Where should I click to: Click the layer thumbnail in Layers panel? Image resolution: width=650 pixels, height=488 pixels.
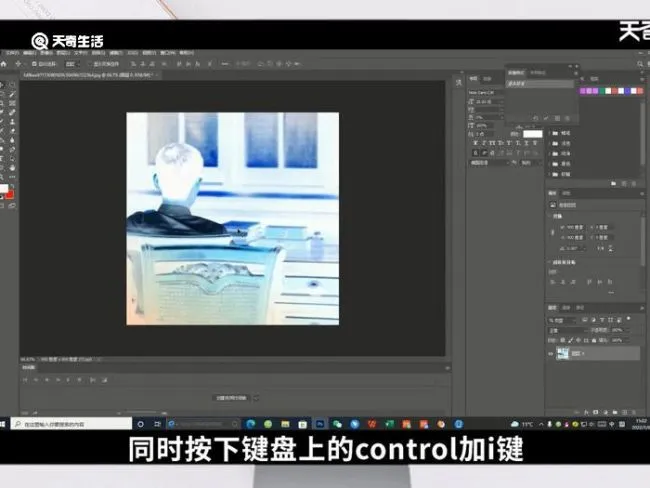point(563,354)
